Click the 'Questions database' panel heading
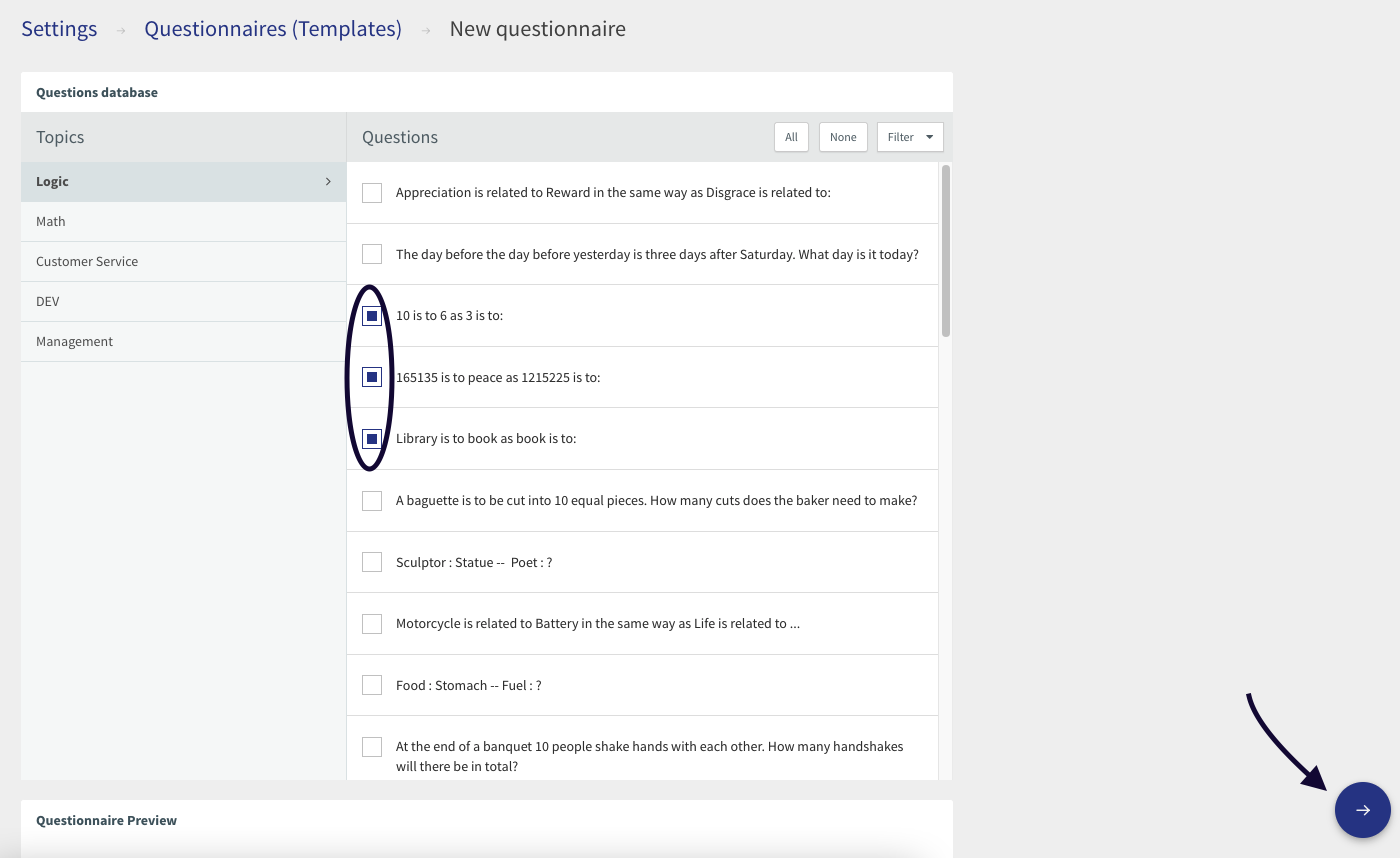 coord(97,92)
